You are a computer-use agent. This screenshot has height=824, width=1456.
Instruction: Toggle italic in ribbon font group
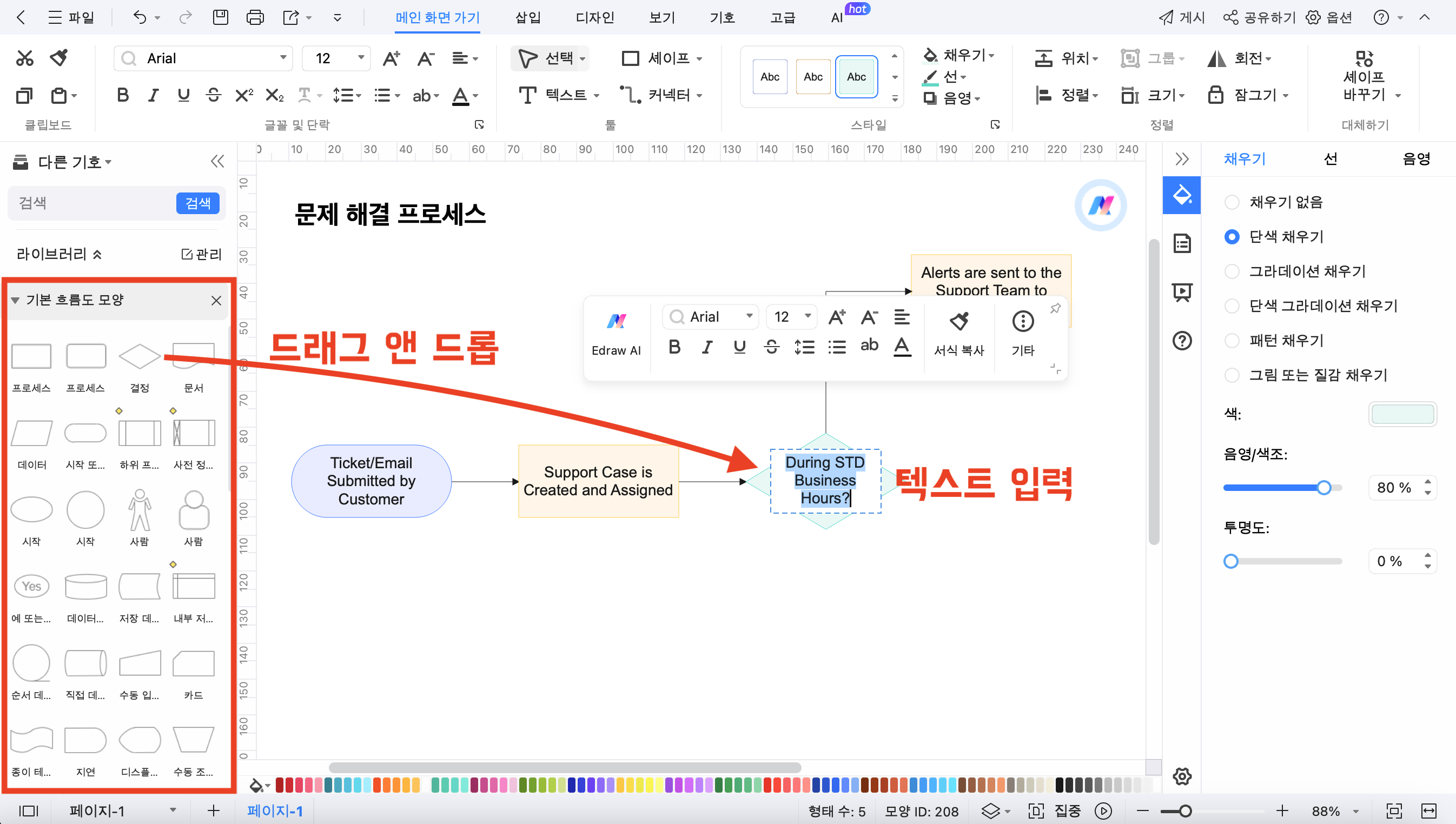click(x=153, y=95)
